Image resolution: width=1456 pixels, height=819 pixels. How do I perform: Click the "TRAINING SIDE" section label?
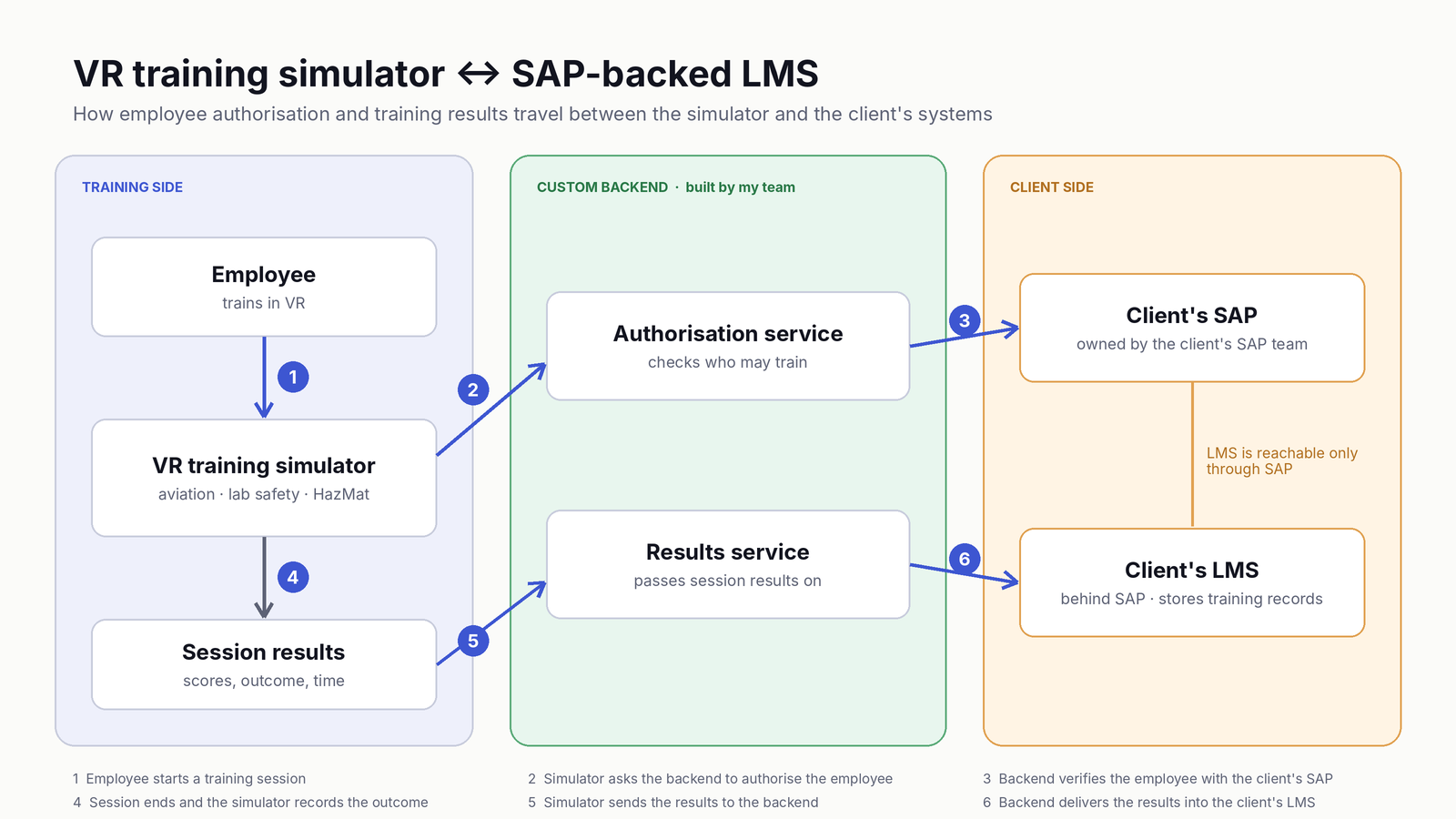[x=132, y=187]
